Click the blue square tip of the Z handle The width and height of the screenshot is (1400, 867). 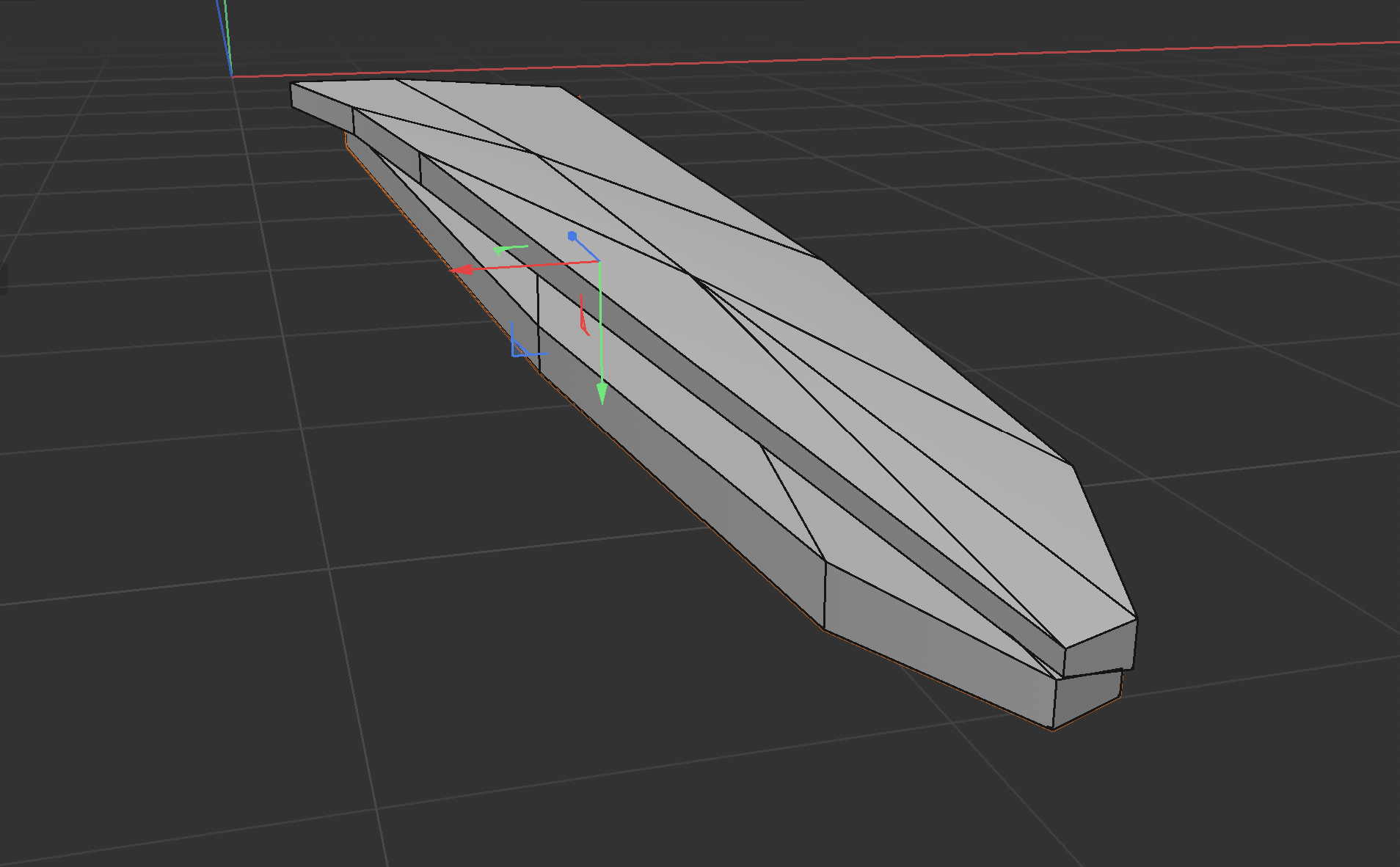coord(571,235)
